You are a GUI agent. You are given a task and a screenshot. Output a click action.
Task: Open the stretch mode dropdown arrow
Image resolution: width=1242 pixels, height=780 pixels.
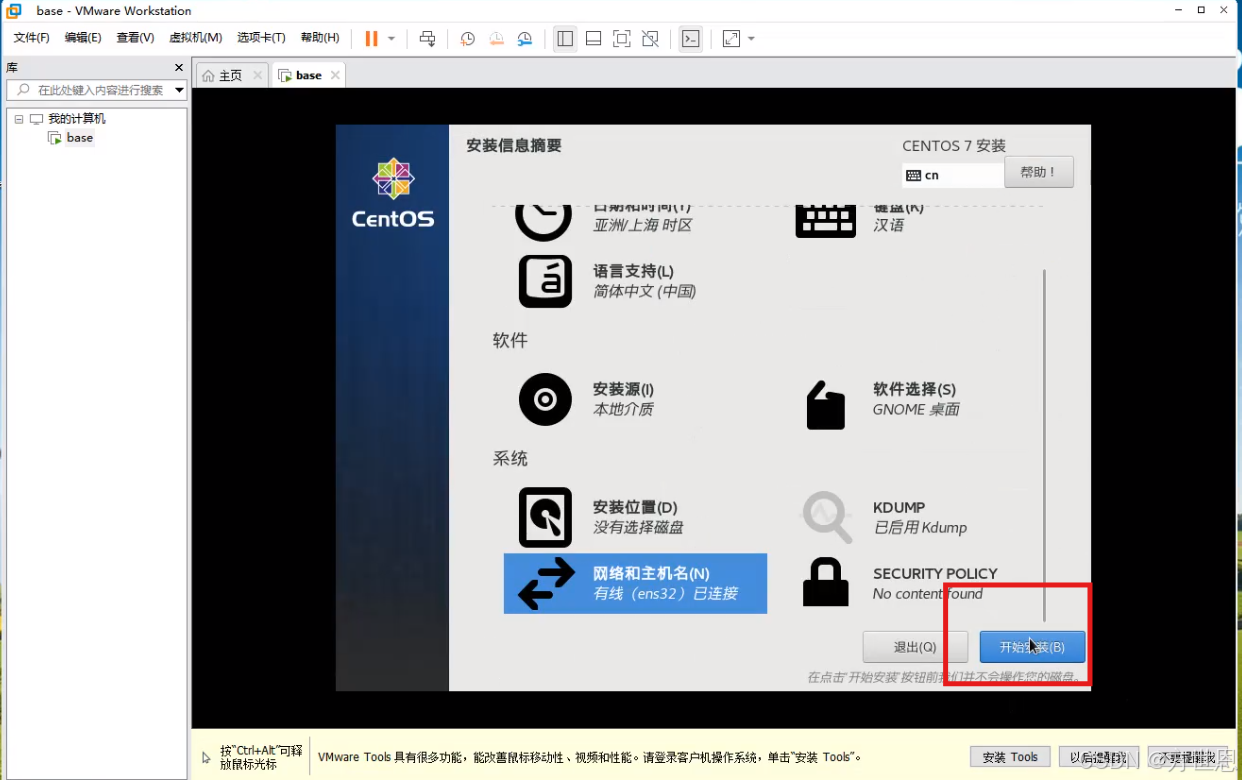751,38
